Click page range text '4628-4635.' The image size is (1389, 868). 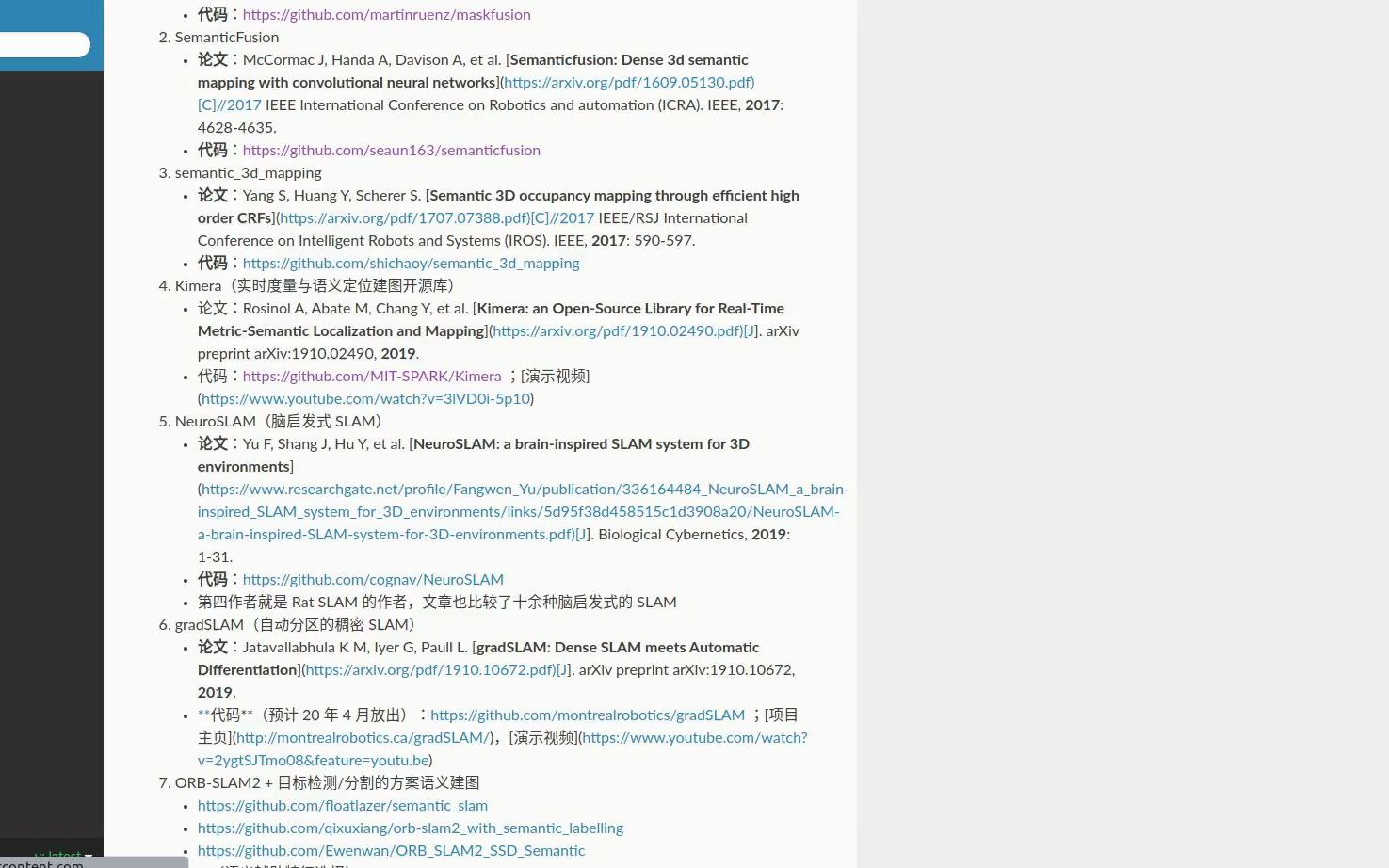pyautogui.click(x=236, y=128)
